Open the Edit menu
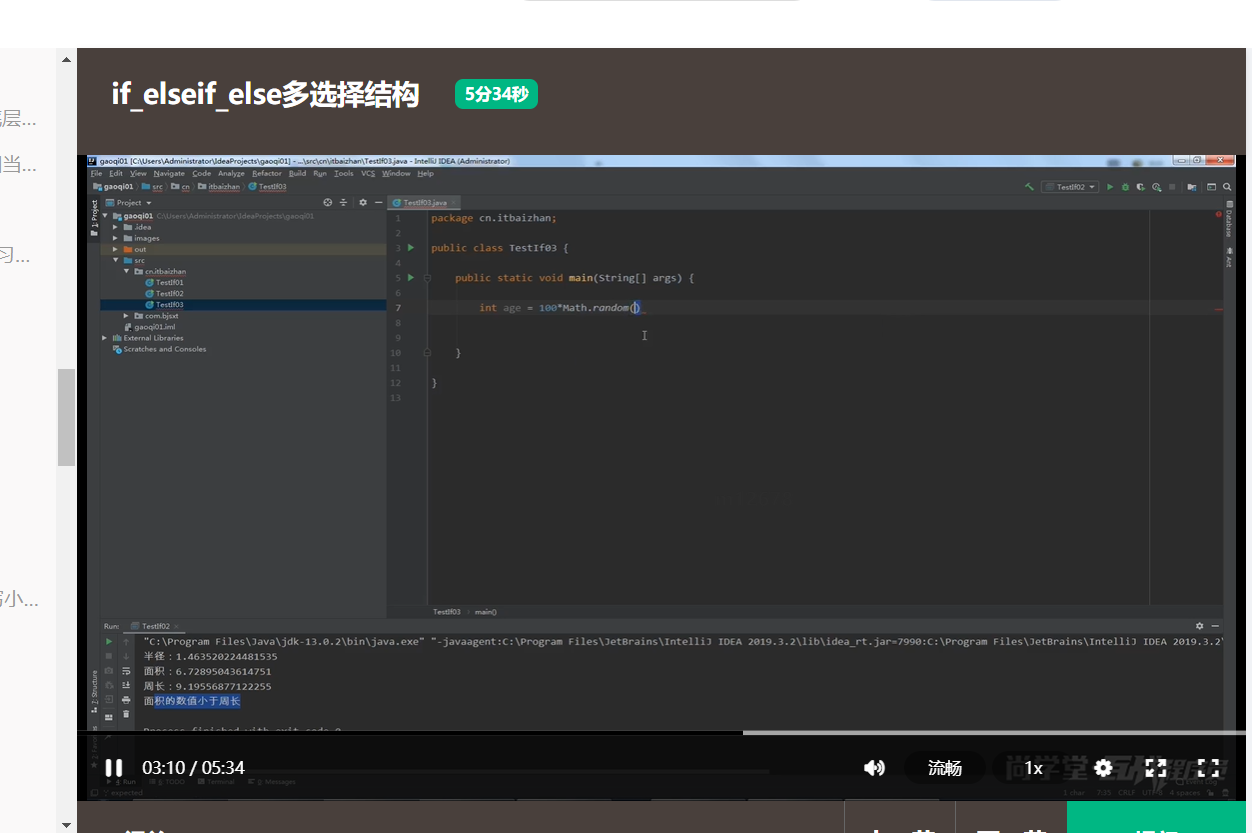The width and height of the screenshot is (1252, 833). (x=116, y=173)
